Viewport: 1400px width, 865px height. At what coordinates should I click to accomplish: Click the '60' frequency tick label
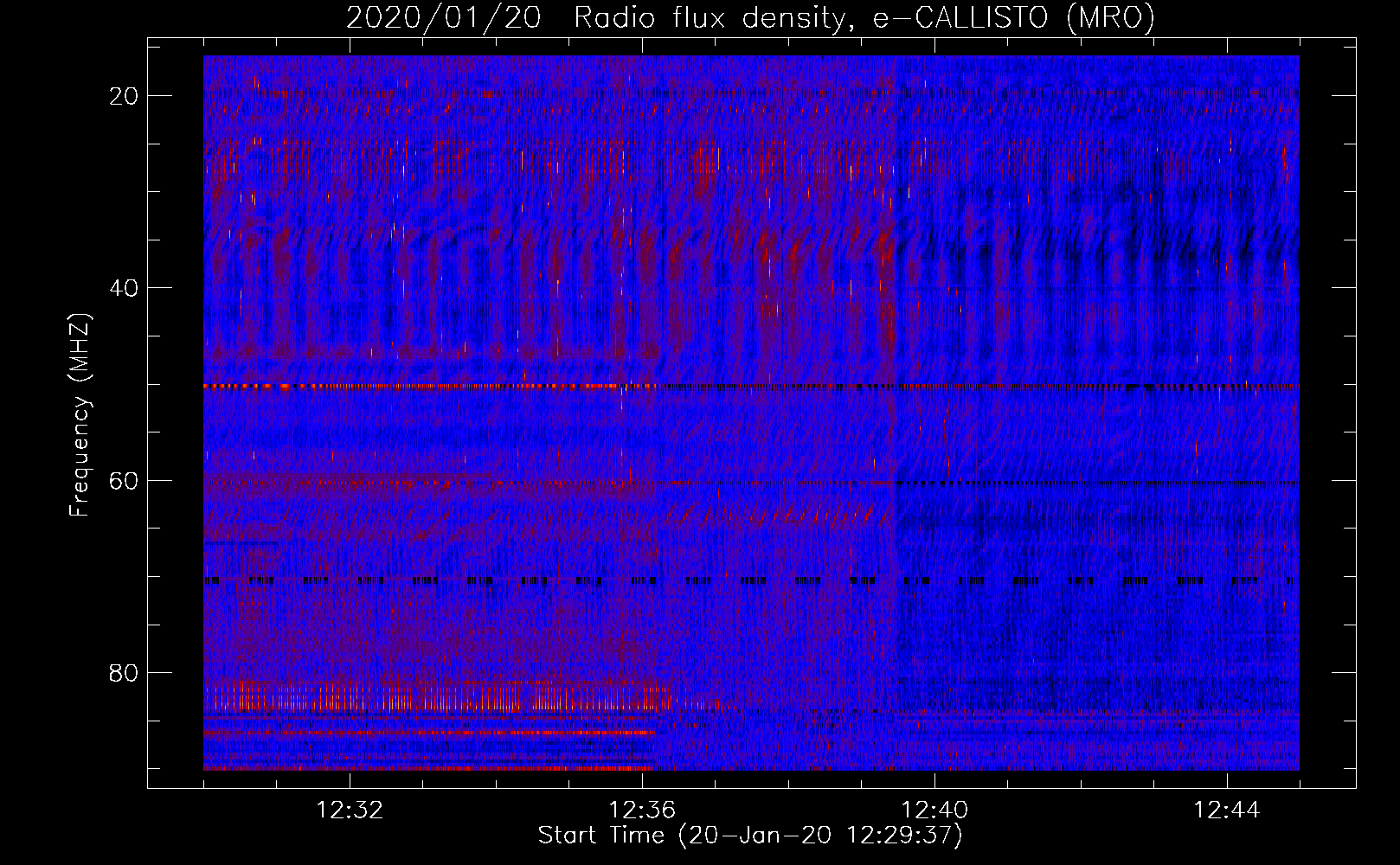[125, 480]
